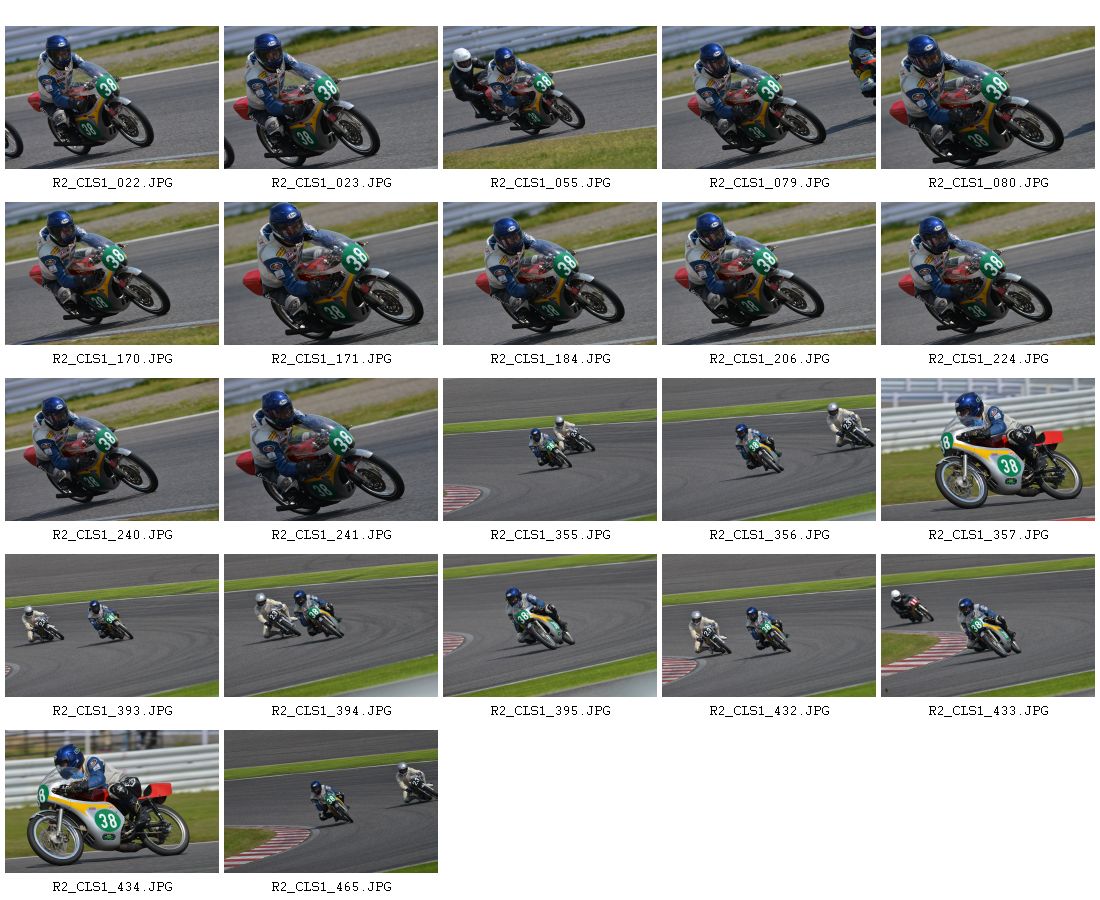Select thumbnail R2_CLS1_170.JPG
This screenshot has height=900, width=1100.
coord(112,274)
